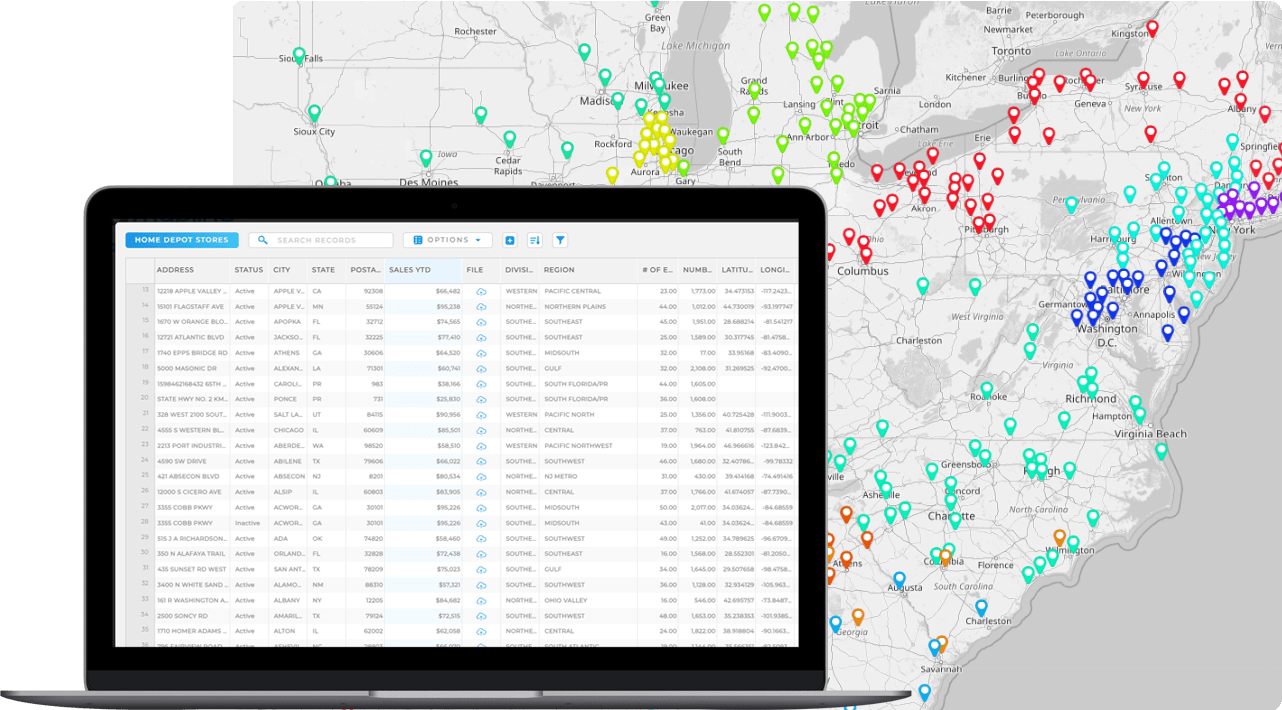Click the grid icon inside the OPTIONS button
This screenshot has width=1282, height=710.
pos(417,240)
